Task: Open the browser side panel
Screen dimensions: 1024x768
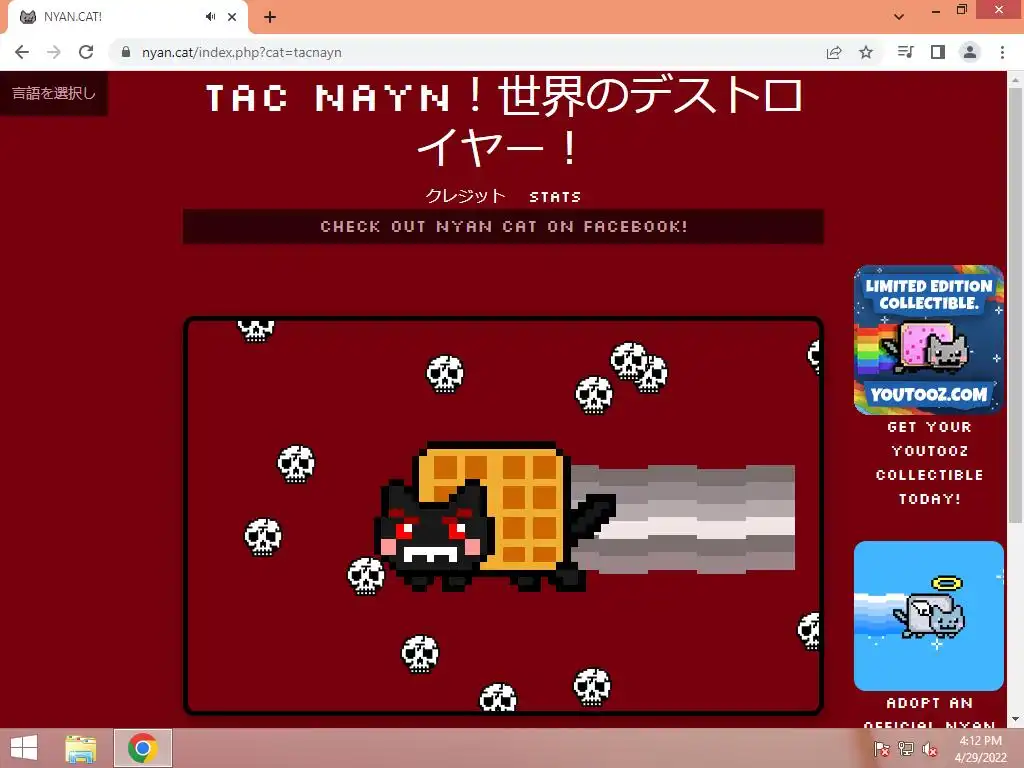Action: 938,52
